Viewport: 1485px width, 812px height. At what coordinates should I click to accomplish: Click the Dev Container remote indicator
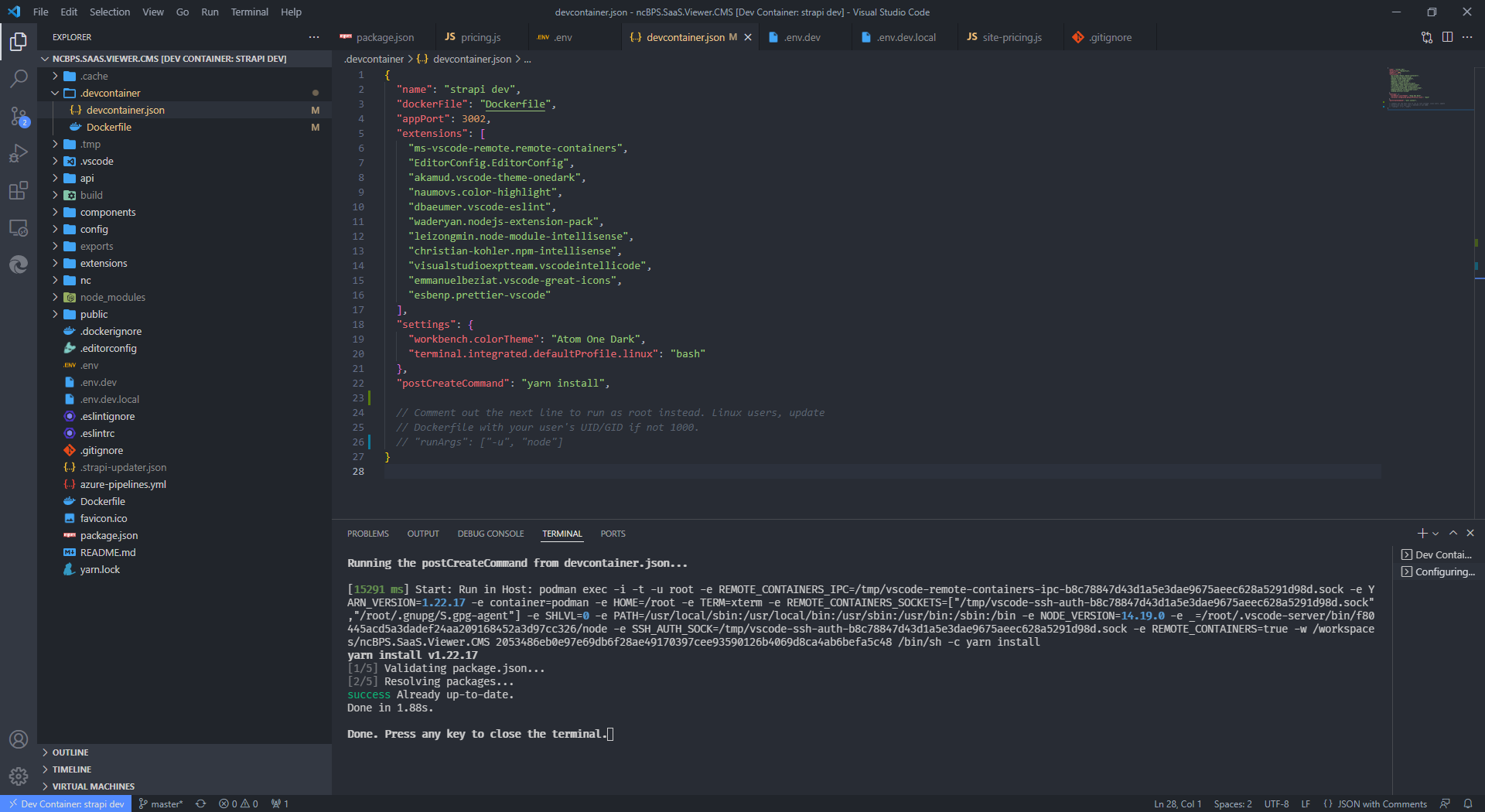coord(67,804)
